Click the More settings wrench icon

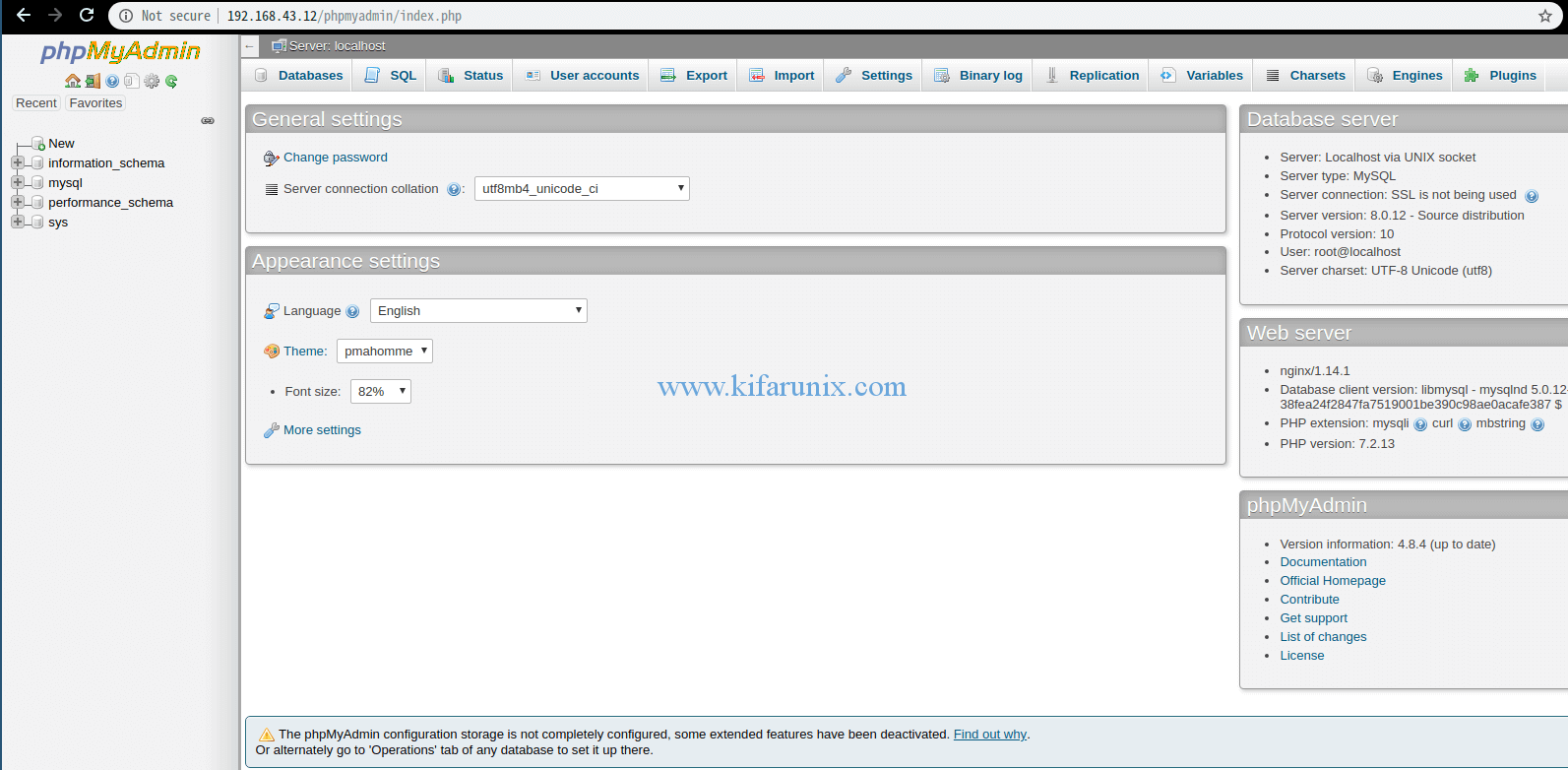[272, 430]
